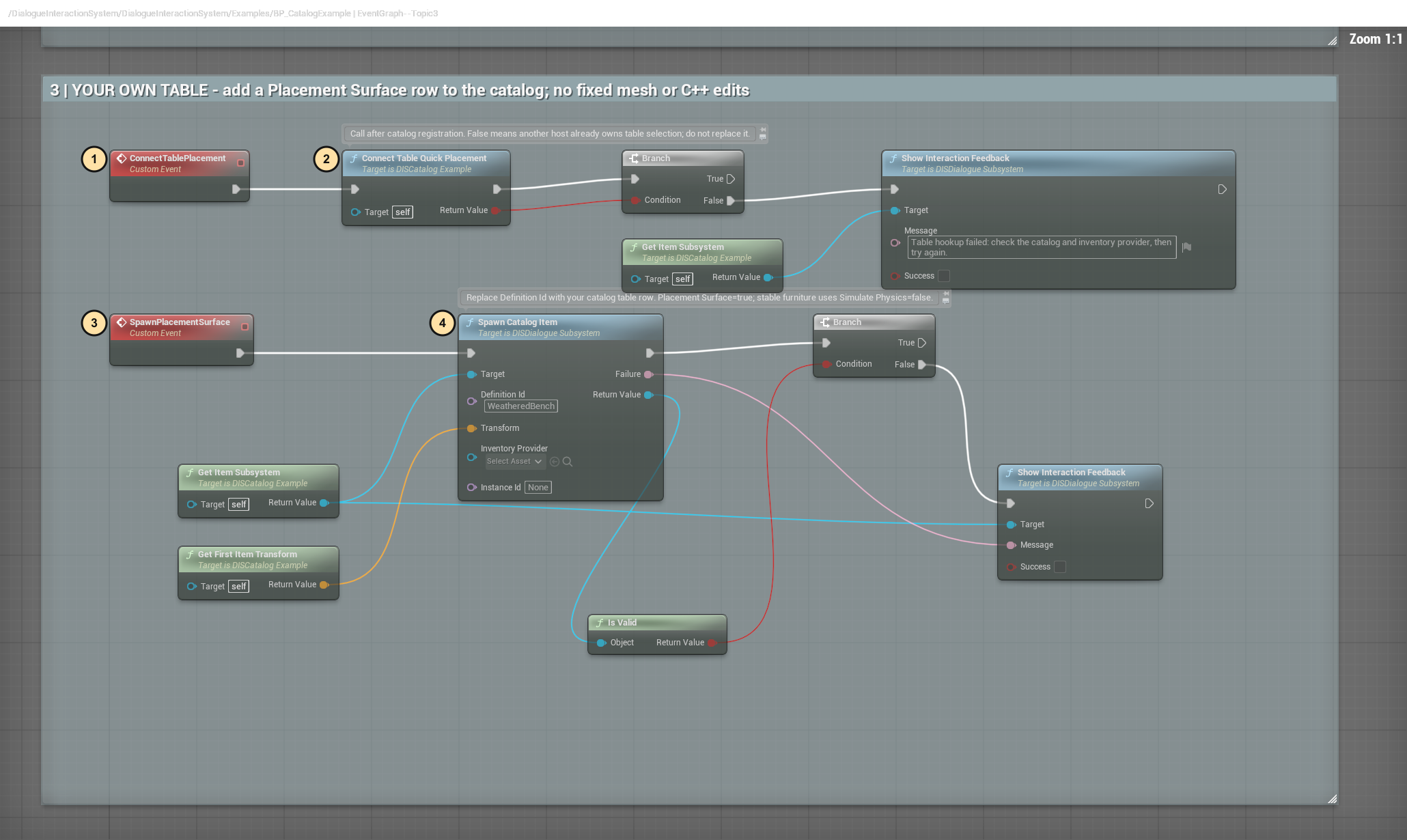Click True pin on Branch after Connect Table Quick Placement
Screen dimensions: 1407x840
point(731,179)
